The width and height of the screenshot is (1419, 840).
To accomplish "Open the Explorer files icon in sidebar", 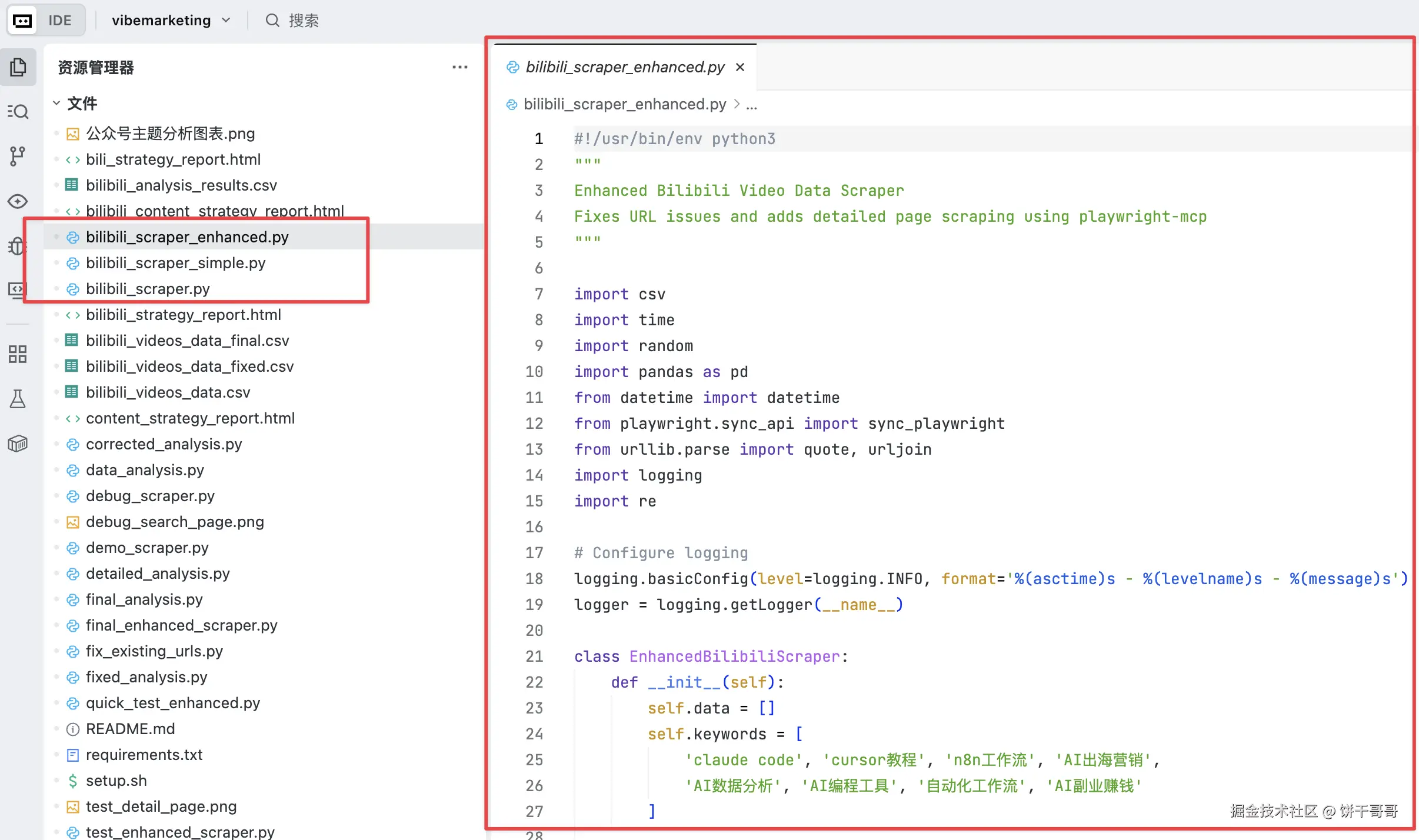I will click(x=18, y=67).
